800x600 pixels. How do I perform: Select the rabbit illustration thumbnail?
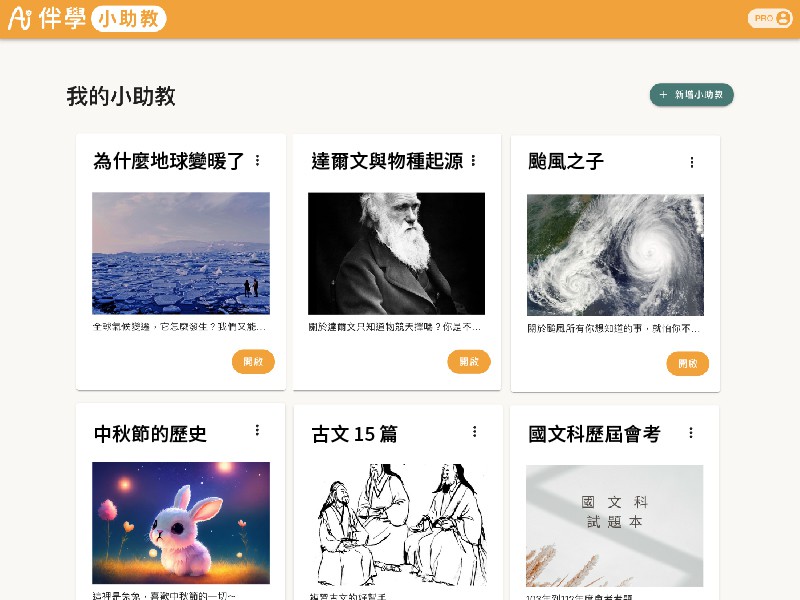(181, 522)
